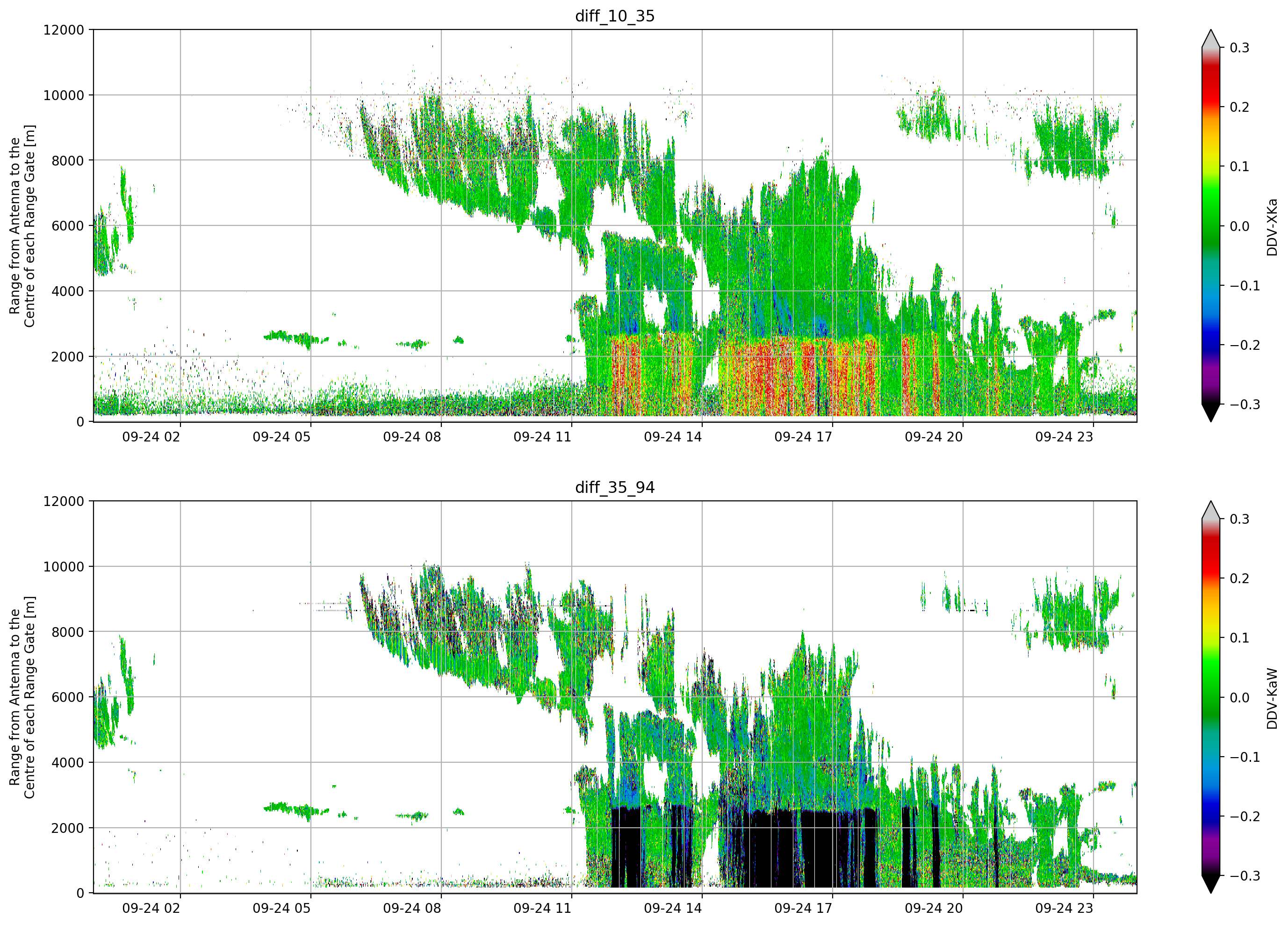Click the 0.3 label on DDV-KaW colorbar
Screen dimensions: 1288x925
1240,519
